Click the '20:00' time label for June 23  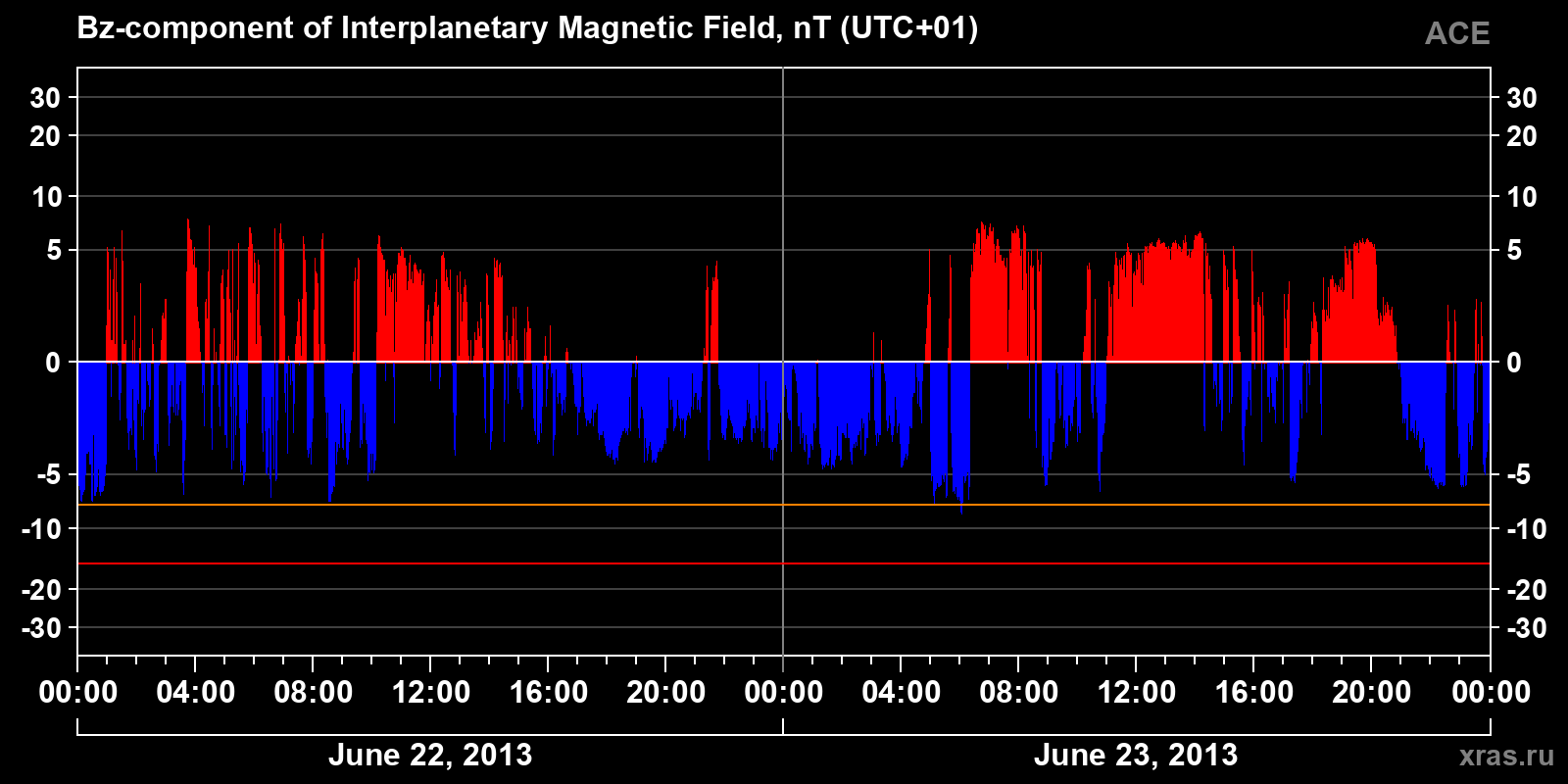coord(1372,693)
